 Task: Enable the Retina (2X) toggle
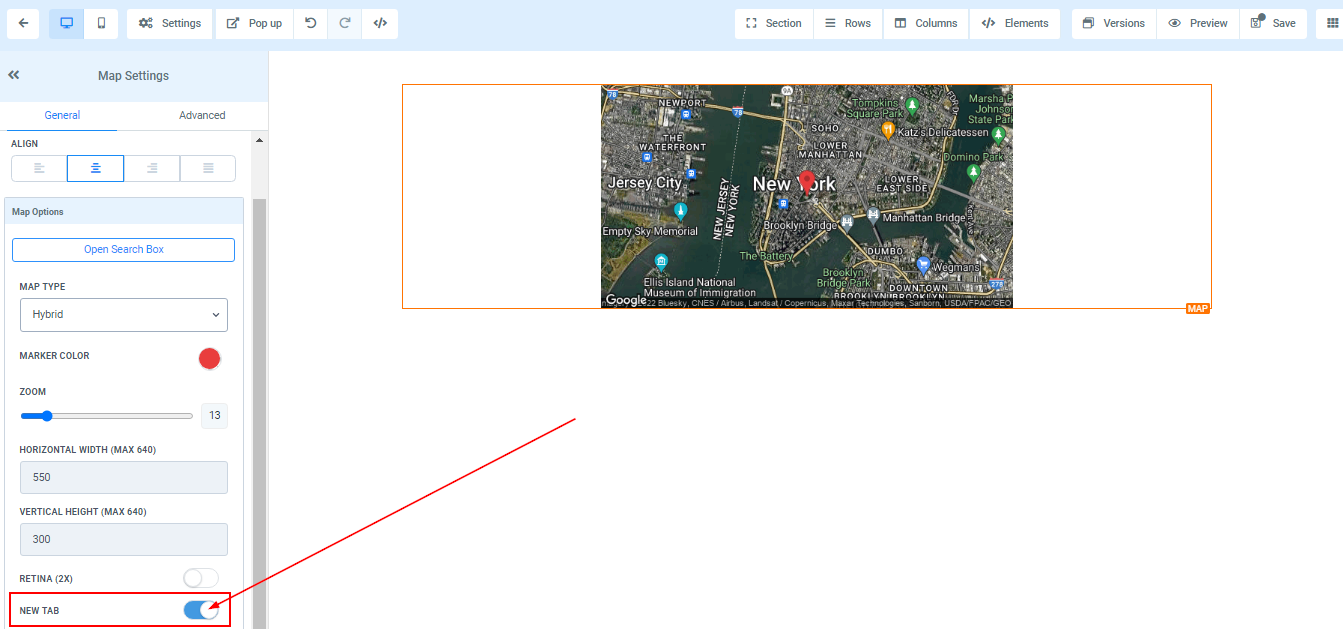201,578
